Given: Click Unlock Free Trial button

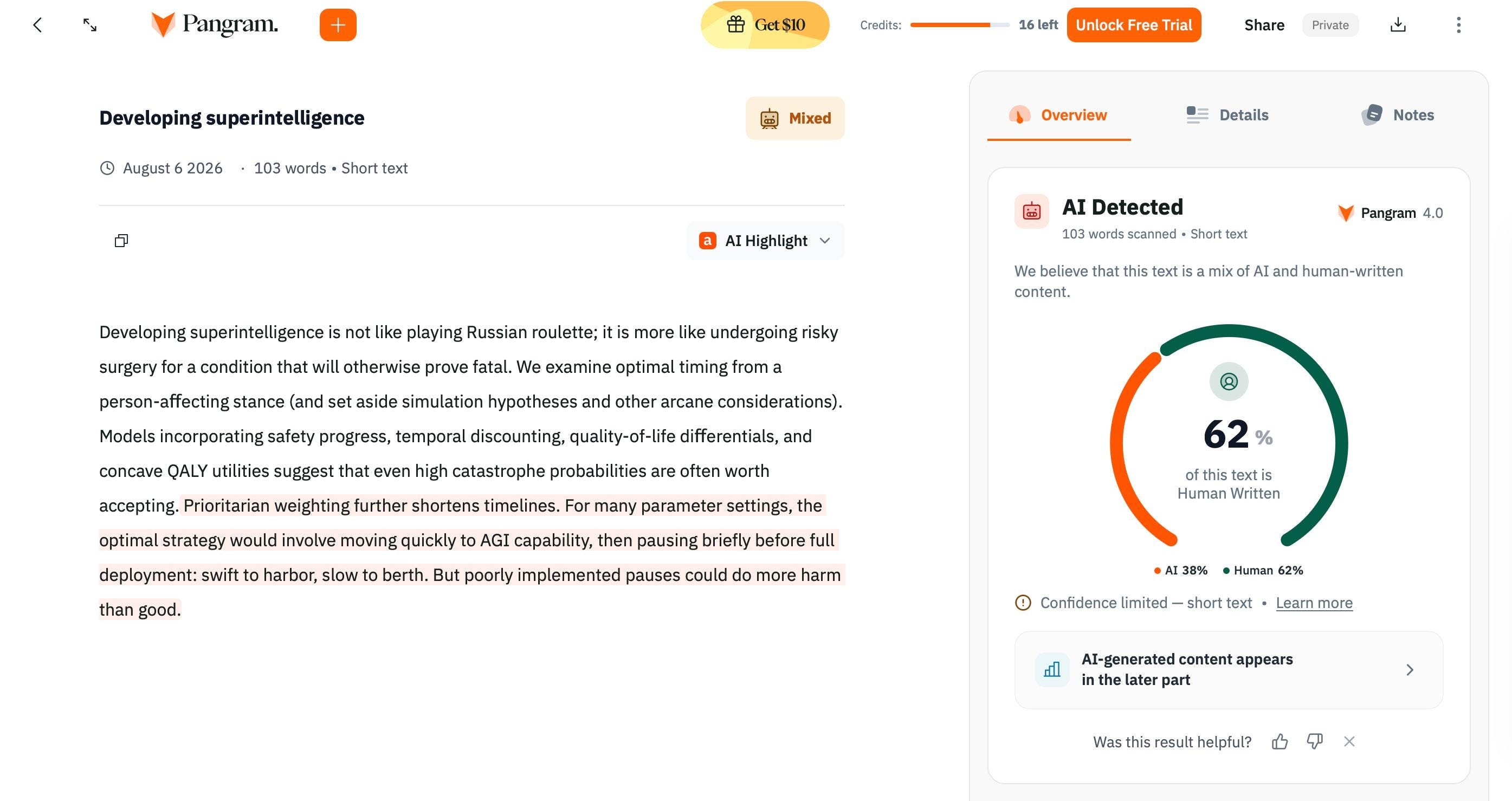Looking at the screenshot, I should click(1134, 24).
